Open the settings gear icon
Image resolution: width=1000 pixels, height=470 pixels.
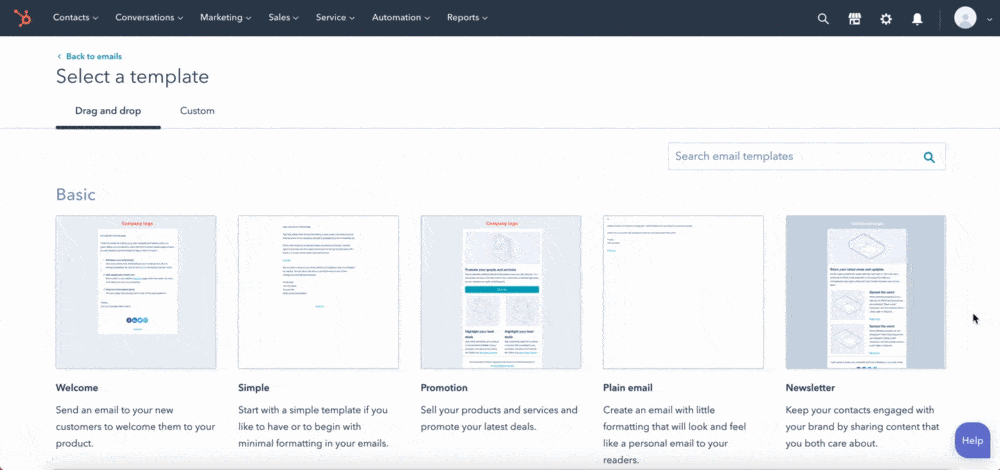(x=886, y=18)
